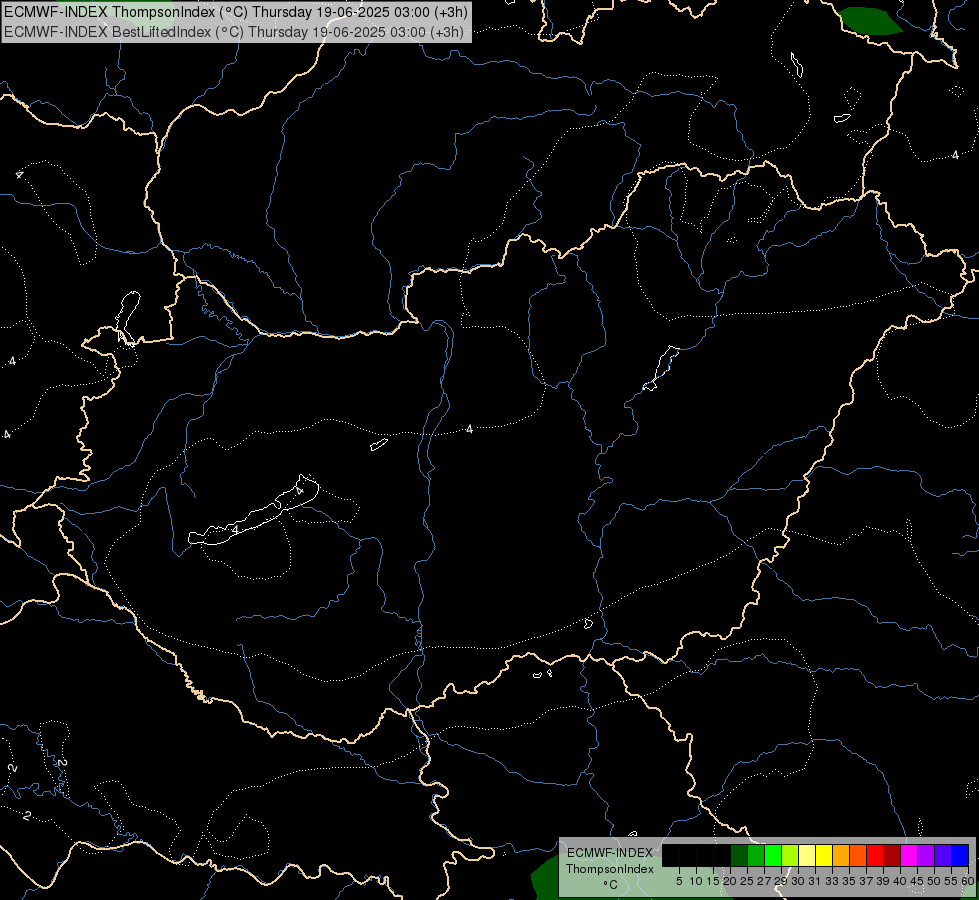The image size is (979, 900).
Task: Click the legend scale value 50
Action: tap(933, 881)
